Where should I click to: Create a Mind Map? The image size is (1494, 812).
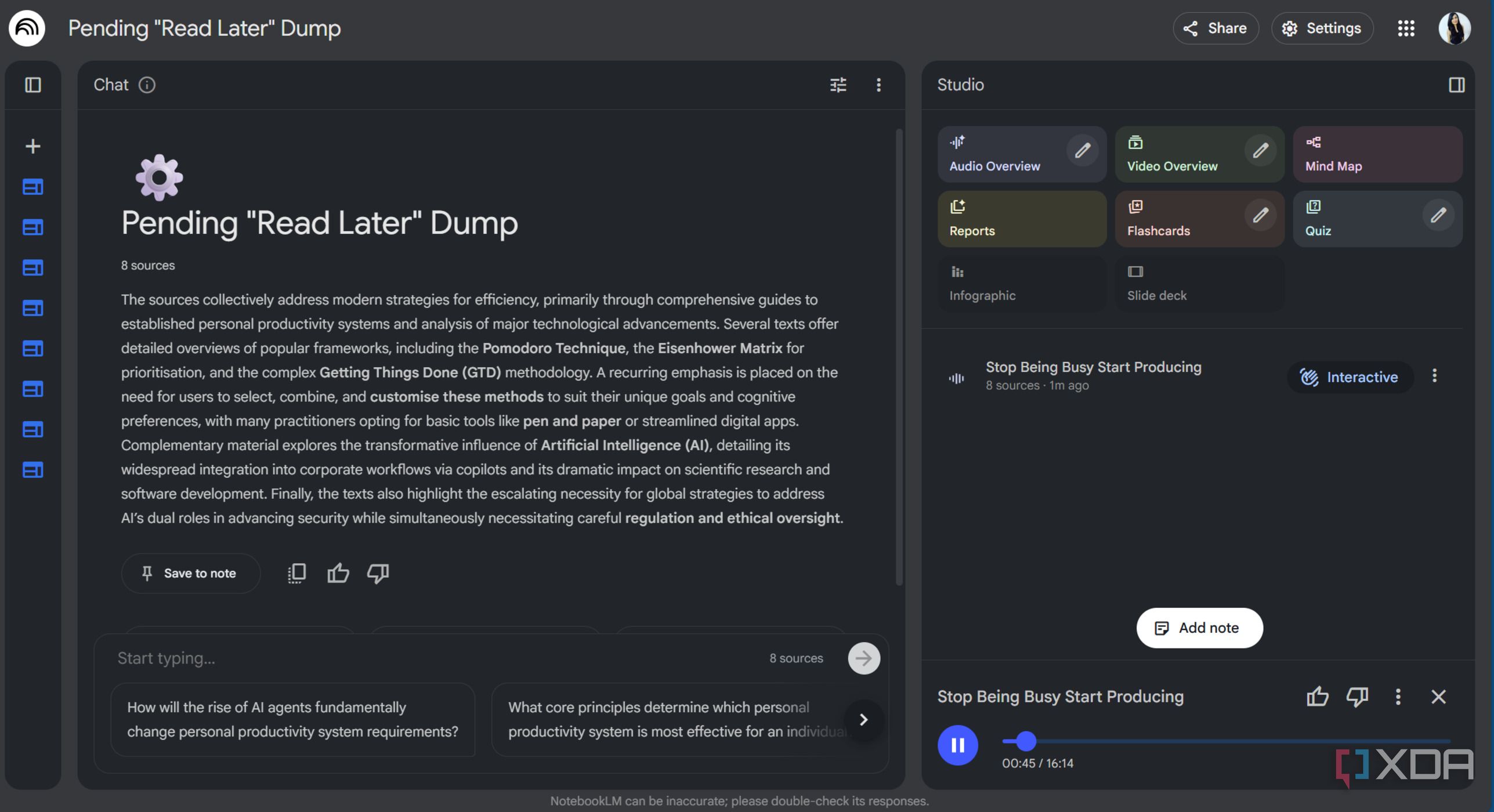1377,154
